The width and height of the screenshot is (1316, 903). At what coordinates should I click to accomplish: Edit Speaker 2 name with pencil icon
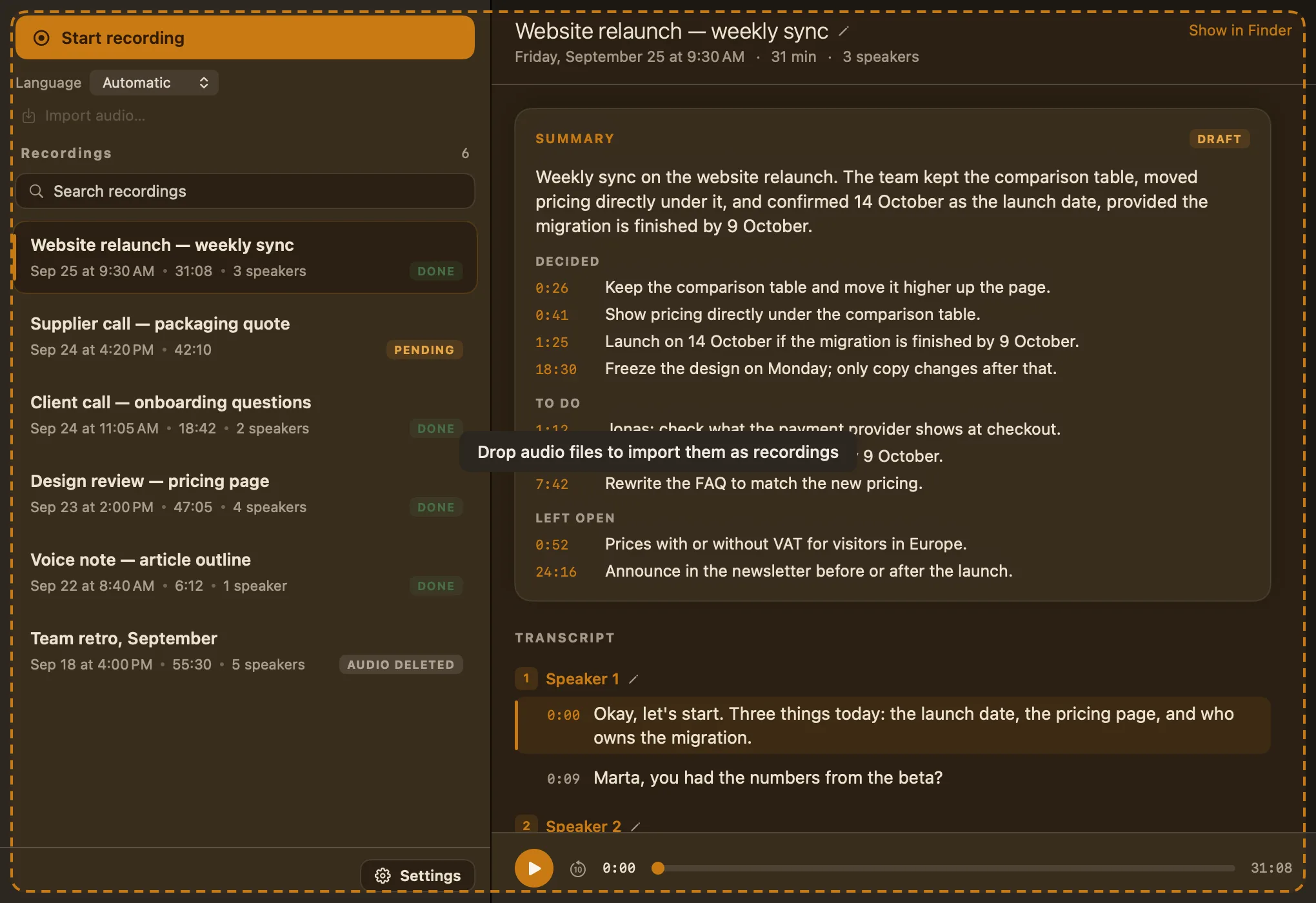click(635, 826)
